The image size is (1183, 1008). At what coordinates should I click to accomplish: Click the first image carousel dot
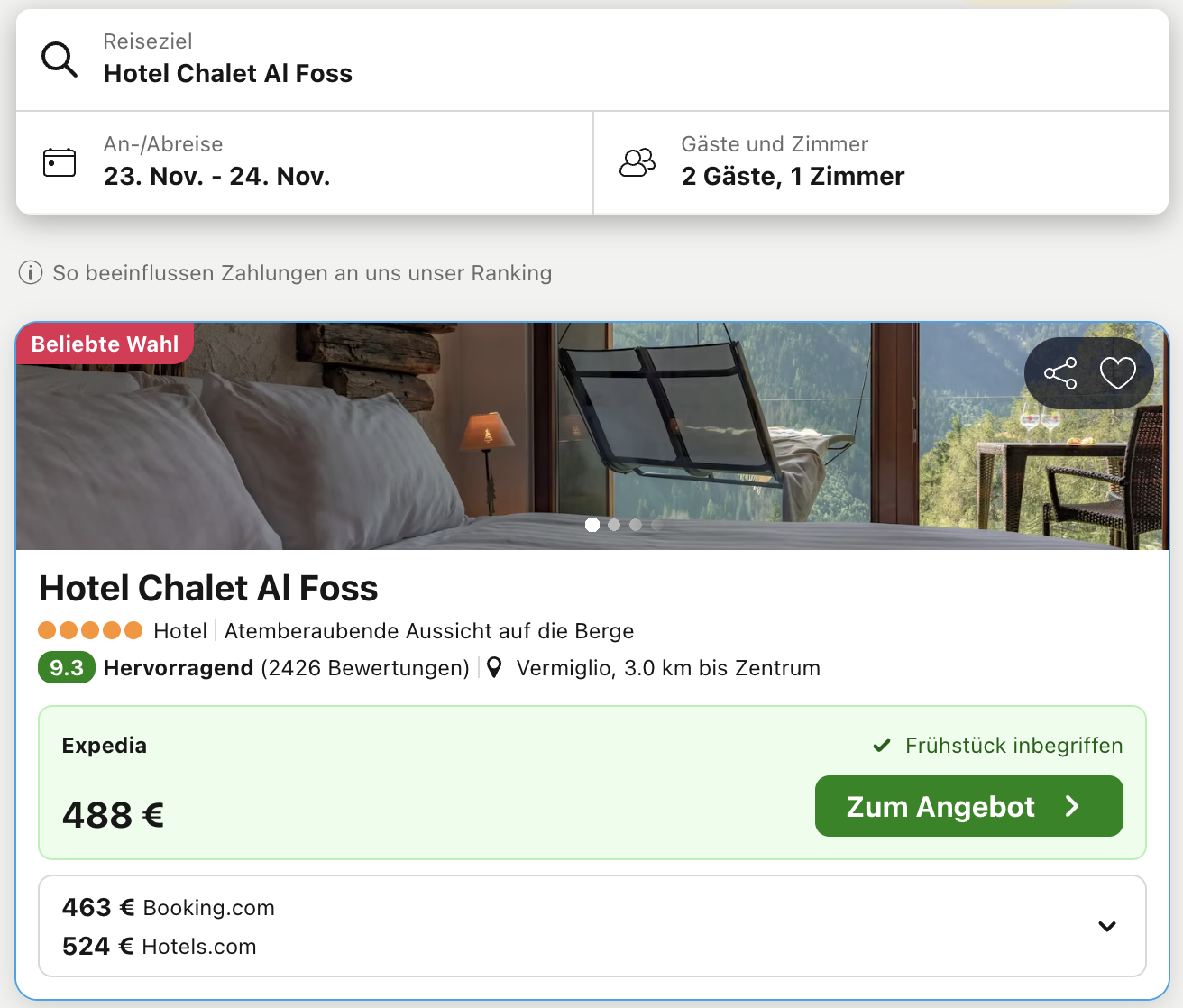tap(592, 525)
